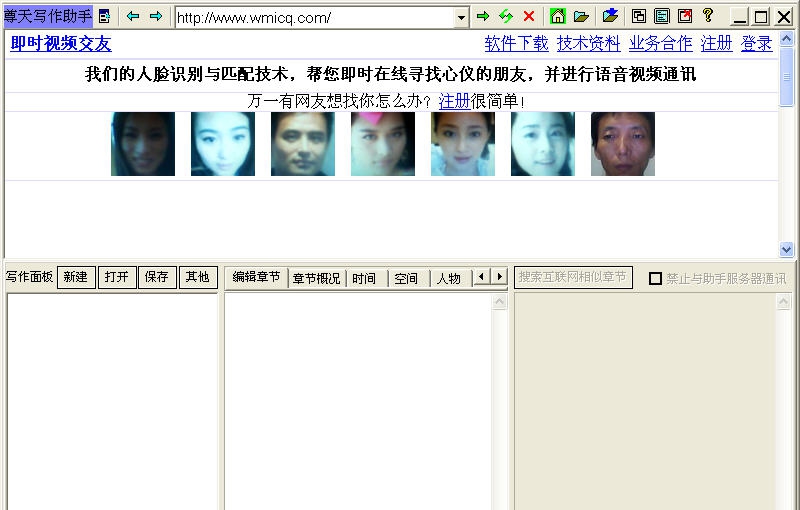The width and height of the screenshot is (800, 510).
Task: Click the tab strip right arrow
Action: (x=499, y=277)
